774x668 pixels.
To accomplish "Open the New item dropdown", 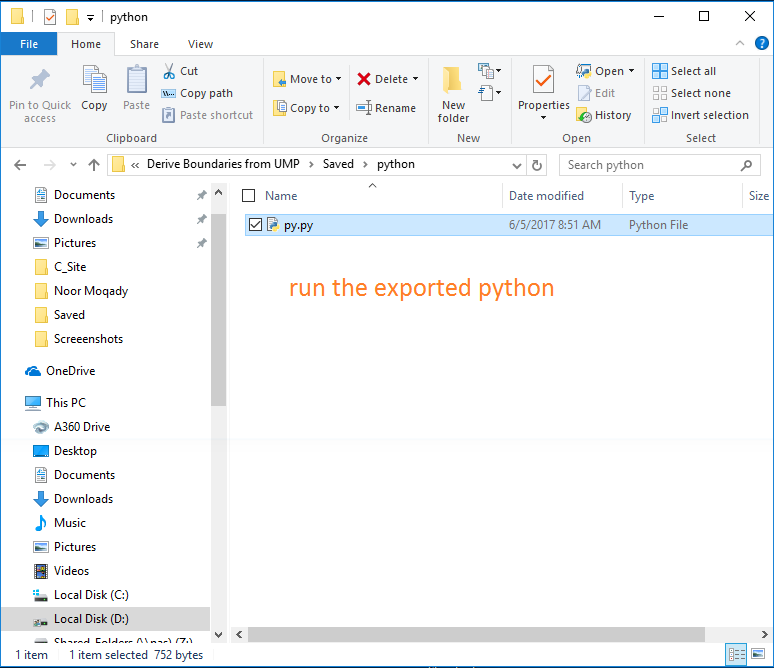I will 489,71.
